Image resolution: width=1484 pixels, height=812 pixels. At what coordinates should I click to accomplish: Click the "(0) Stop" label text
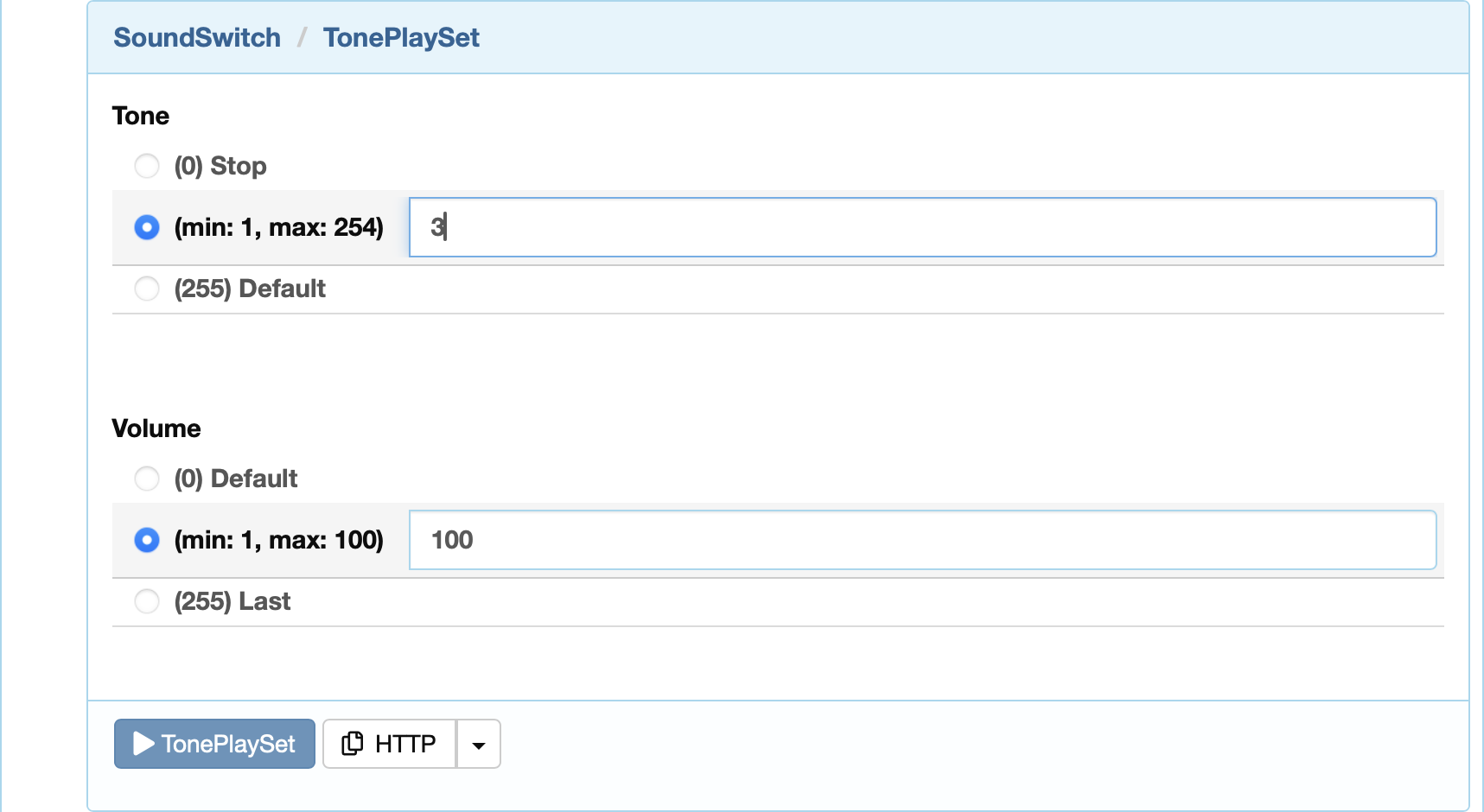220,166
